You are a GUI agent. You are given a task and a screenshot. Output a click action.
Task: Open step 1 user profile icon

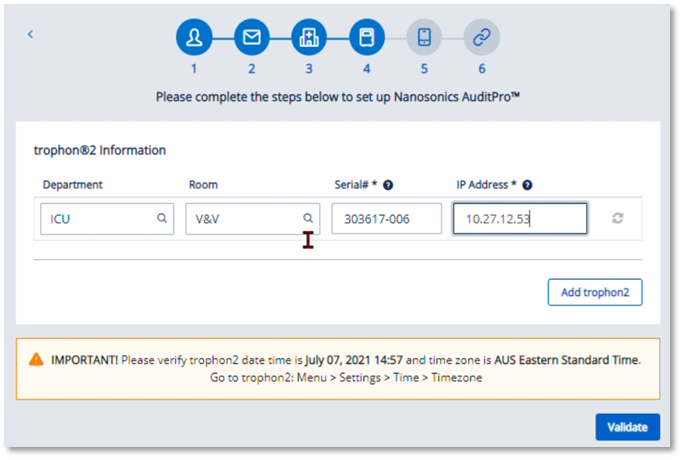[194, 37]
